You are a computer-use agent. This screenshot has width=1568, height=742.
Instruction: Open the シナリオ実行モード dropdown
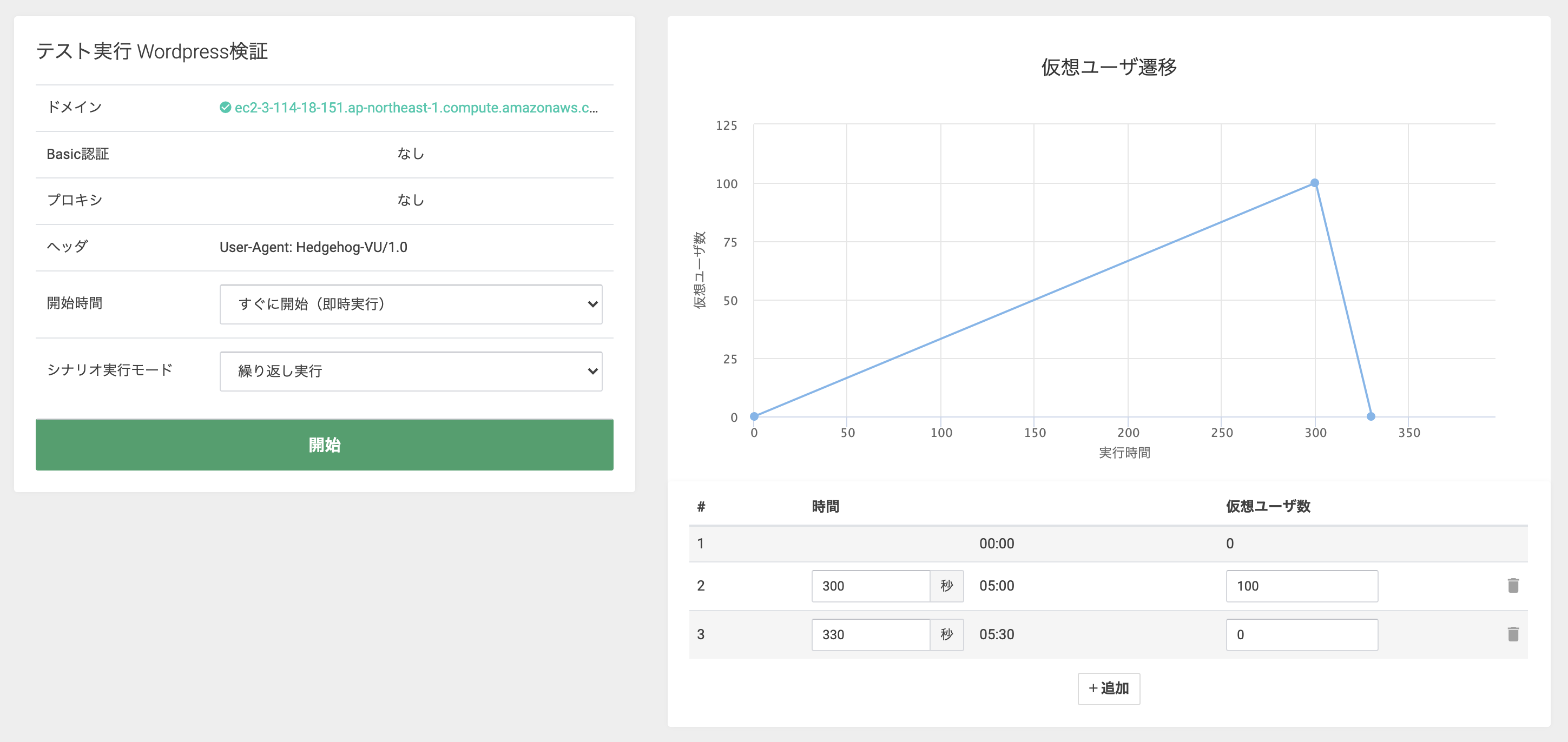411,371
